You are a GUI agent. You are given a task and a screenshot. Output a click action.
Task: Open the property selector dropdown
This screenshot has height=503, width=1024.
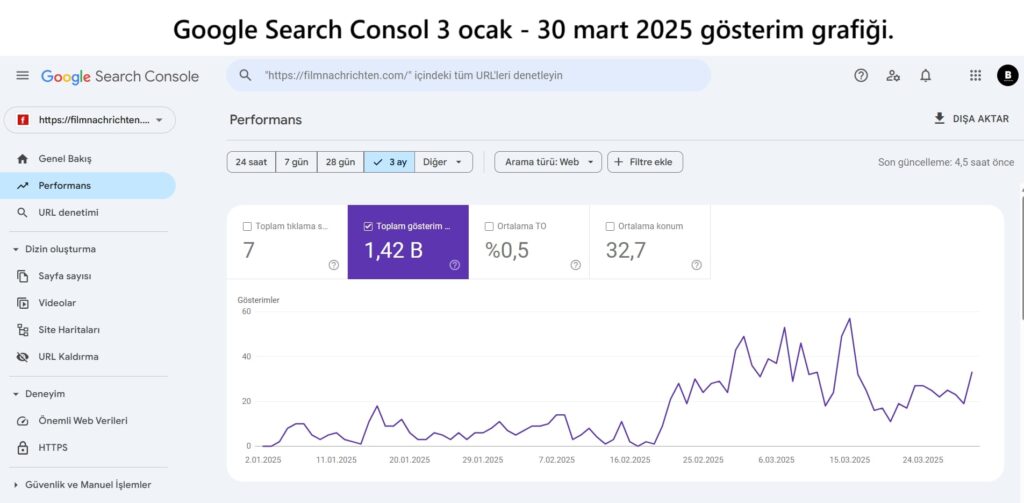pos(90,120)
